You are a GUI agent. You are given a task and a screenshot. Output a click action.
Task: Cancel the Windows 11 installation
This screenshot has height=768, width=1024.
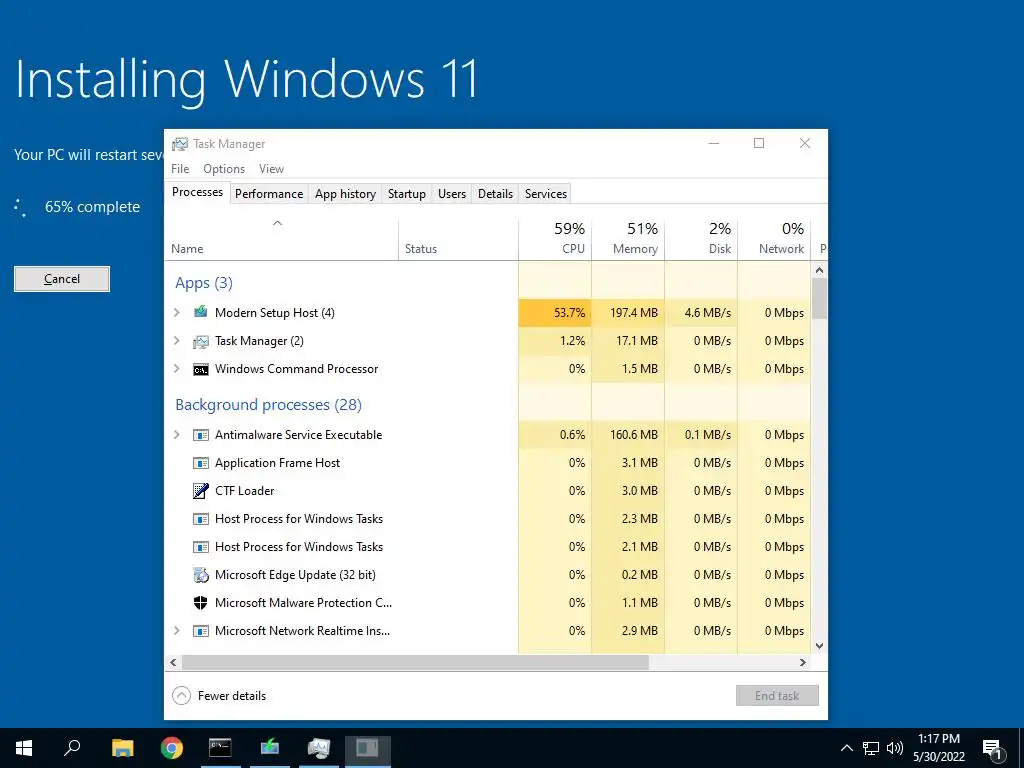62,279
